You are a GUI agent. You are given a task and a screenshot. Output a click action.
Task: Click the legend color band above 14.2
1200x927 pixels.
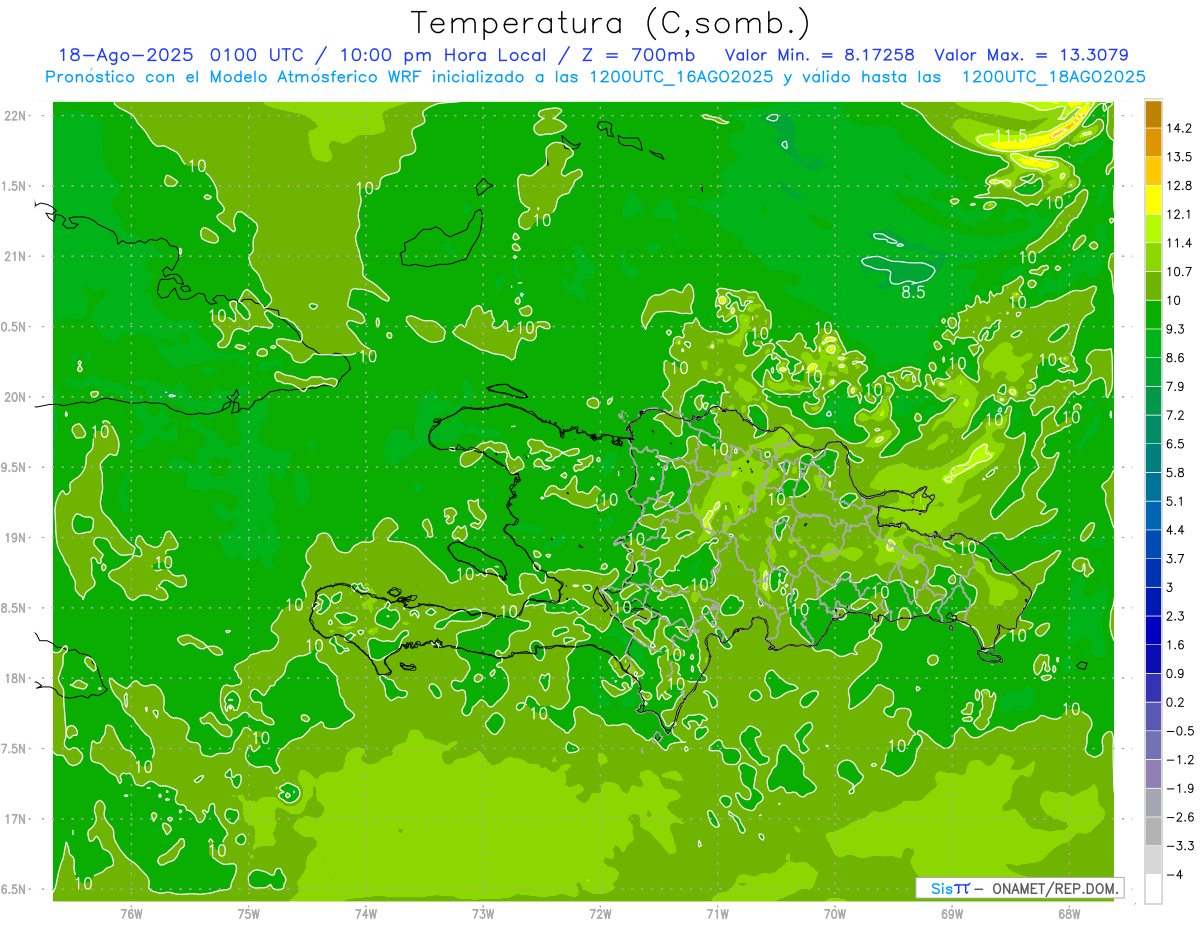point(1153,114)
